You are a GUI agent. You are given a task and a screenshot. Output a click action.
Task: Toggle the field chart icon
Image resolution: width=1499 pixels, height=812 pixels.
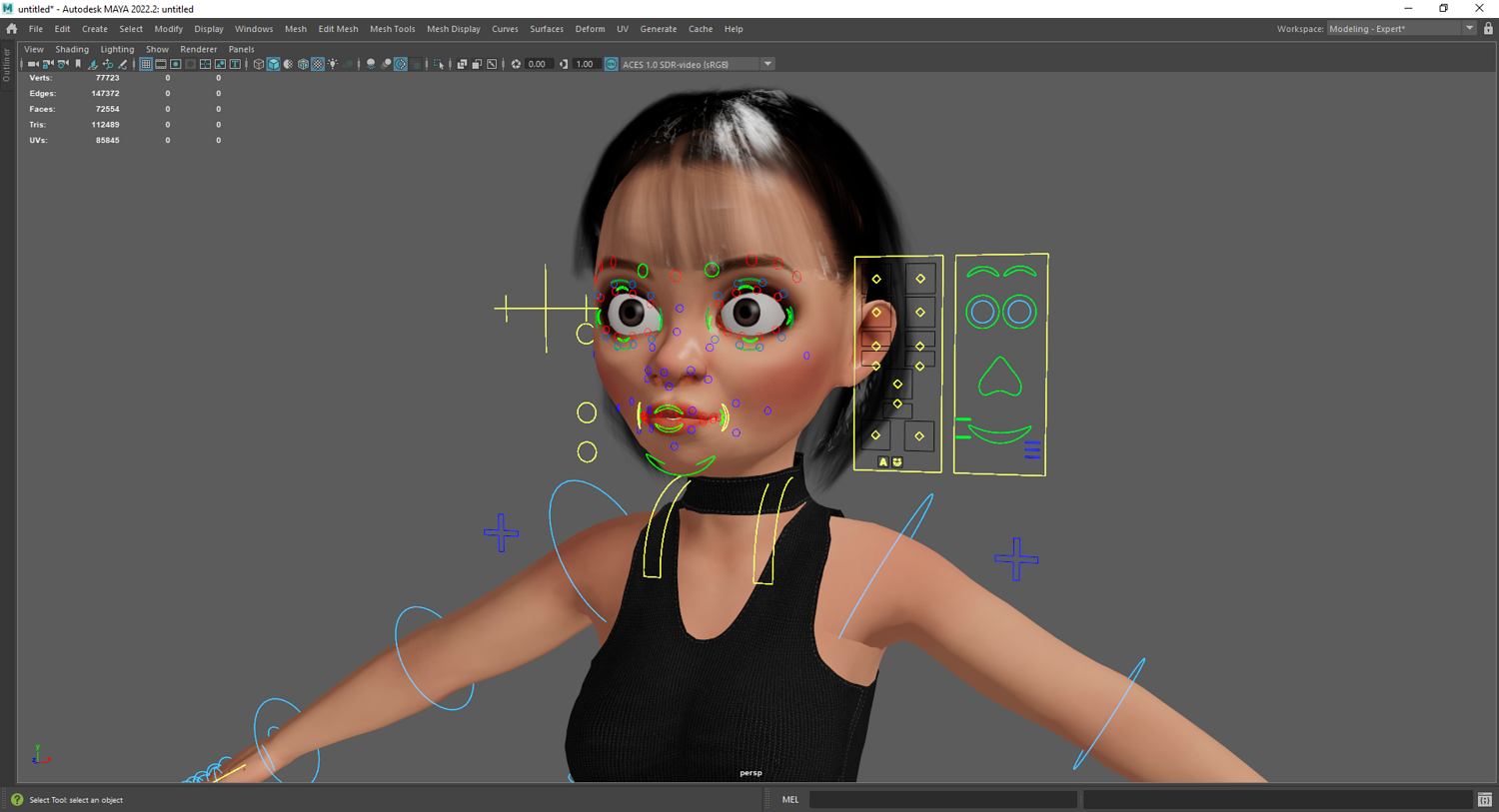click(x=206, y=64)
